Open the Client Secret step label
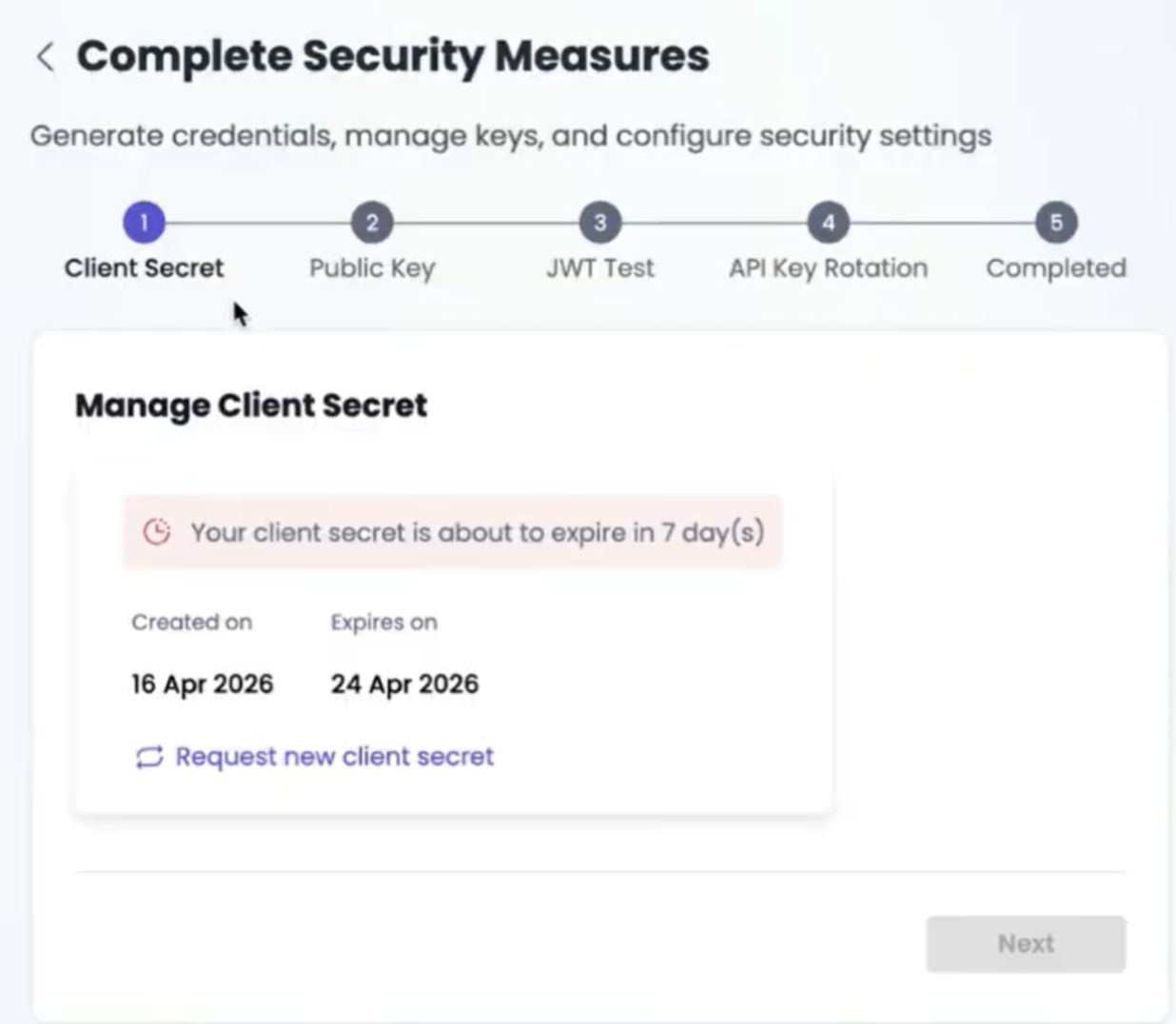The image size is (1176, 1024). click(144, 268)
